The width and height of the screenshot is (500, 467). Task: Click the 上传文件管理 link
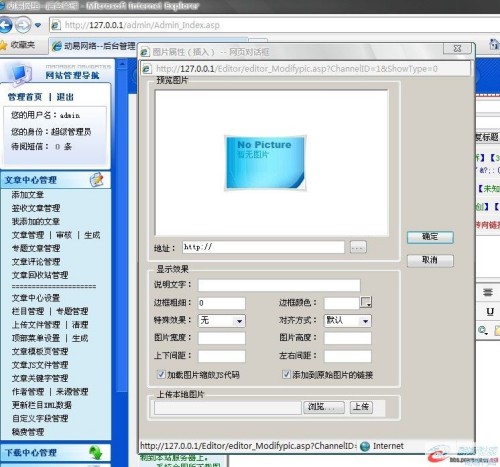(x=36, y=325)
